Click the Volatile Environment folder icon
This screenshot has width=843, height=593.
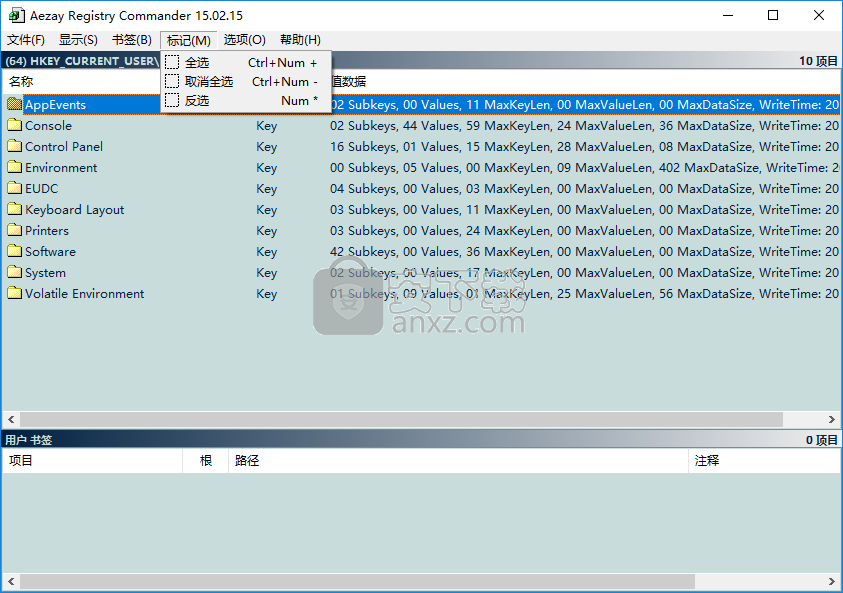(x=15, y=293)
